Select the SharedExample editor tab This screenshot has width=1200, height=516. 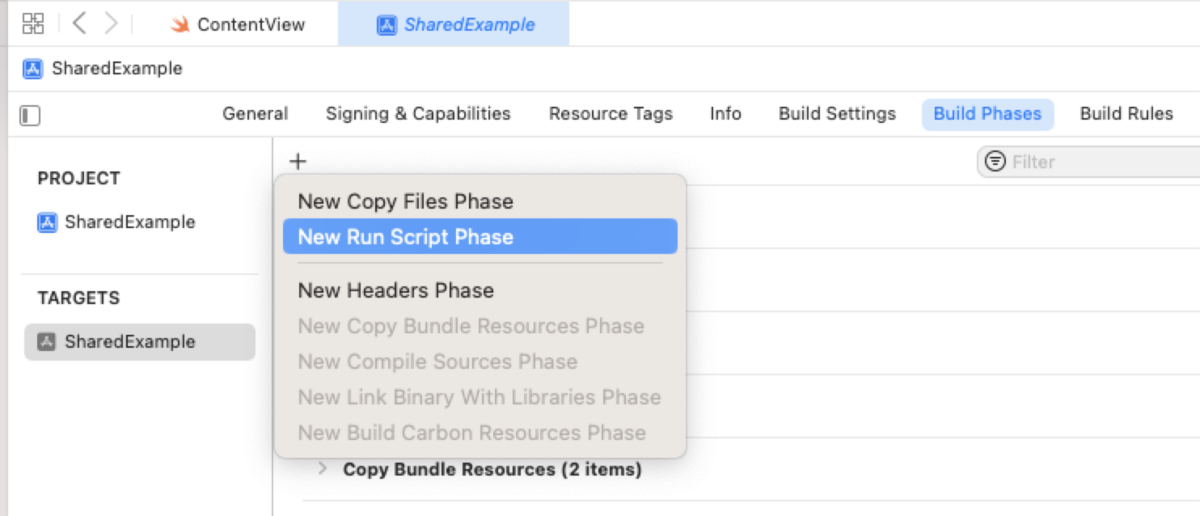click(455, 24)
